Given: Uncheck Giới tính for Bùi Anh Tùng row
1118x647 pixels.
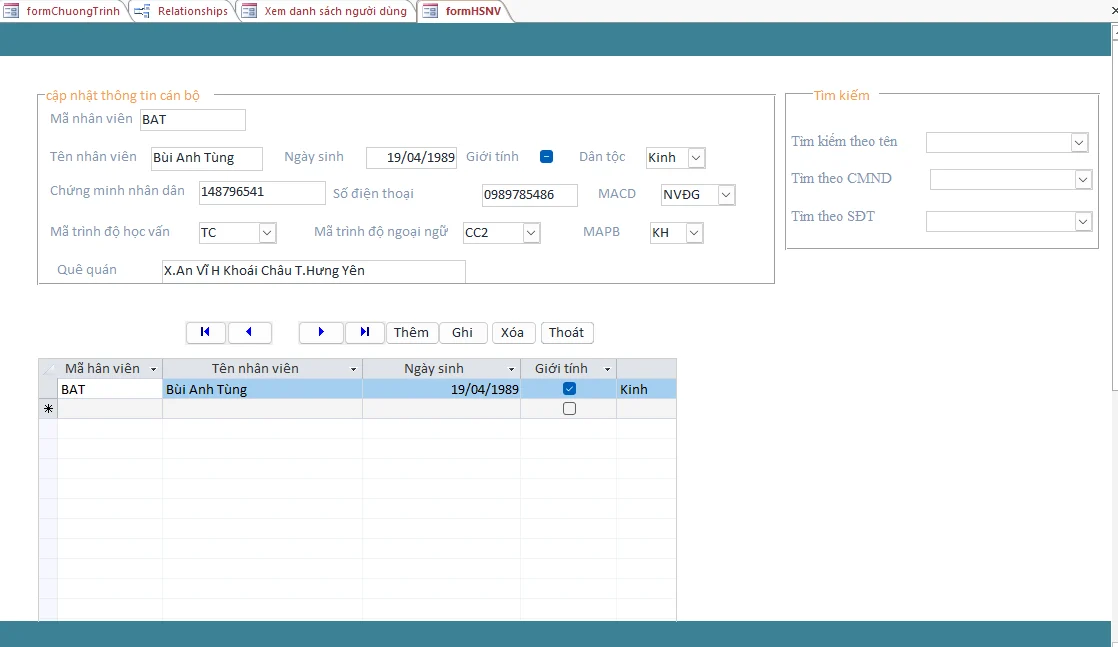Looking at the screenshot, I should point(569,389).
